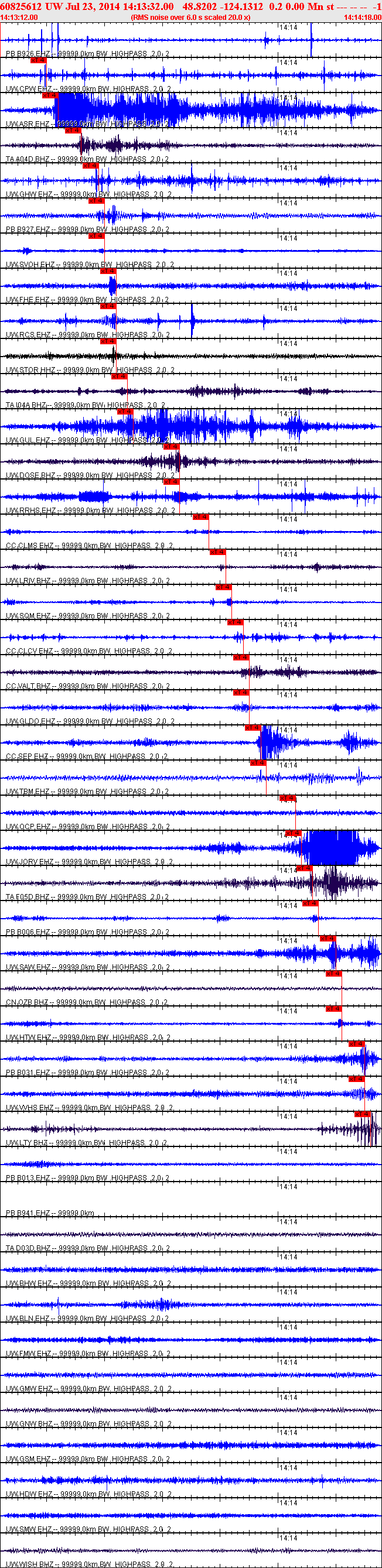
Task: Click the RMS noise scaling note
Action: click(190, 18)
